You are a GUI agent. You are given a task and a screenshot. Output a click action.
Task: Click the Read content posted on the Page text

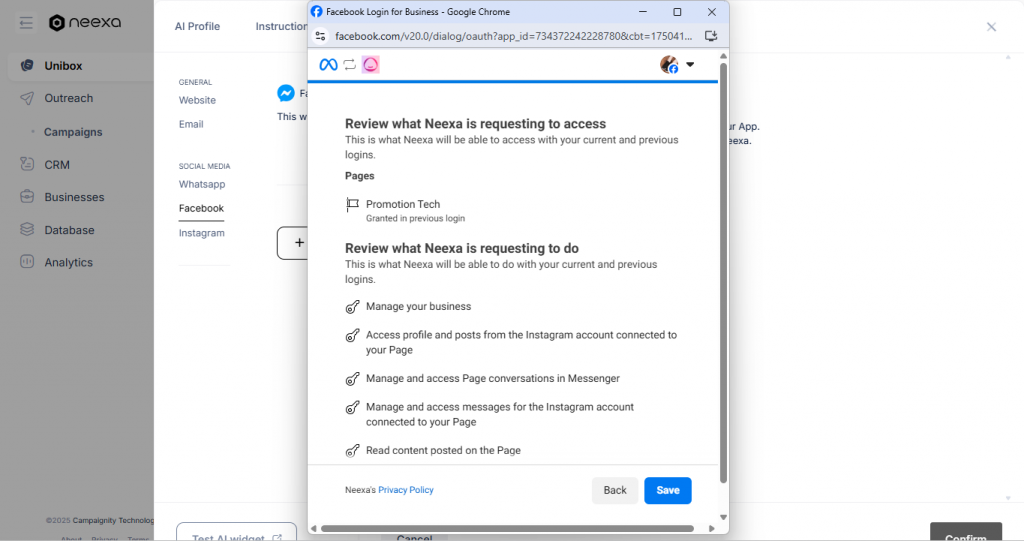443,450
